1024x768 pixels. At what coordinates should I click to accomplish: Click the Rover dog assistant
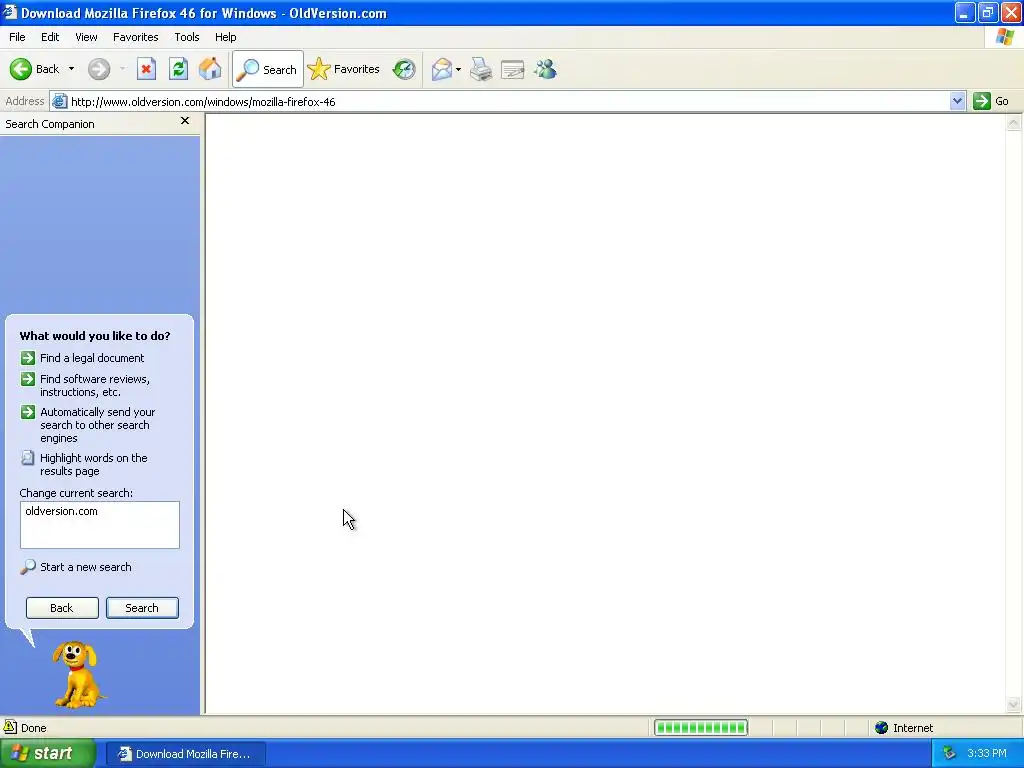[77, 675]
